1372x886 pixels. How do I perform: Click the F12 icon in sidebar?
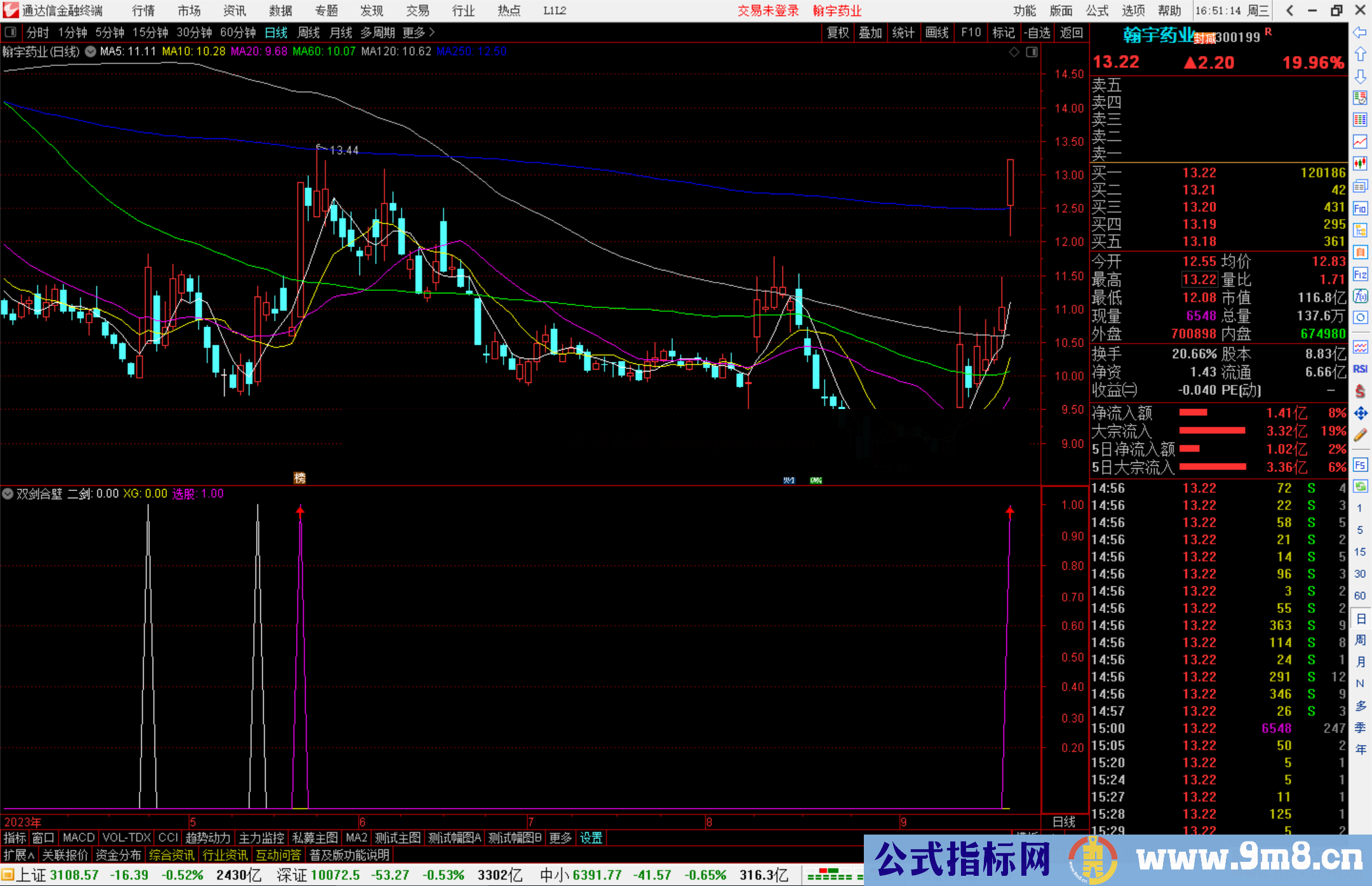pos(1360,274)
